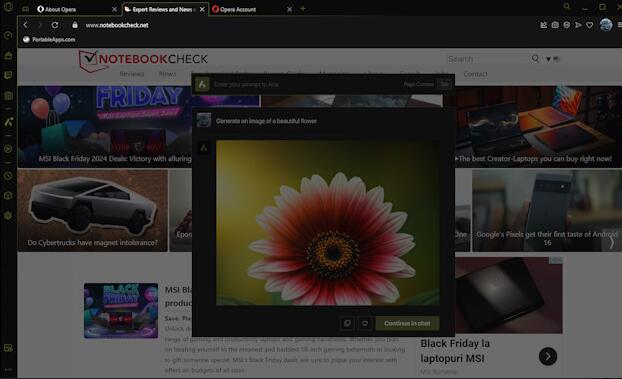This screenshot has width=622, height=379.
Task: Click the address bar URL
Action: (117, 25)
